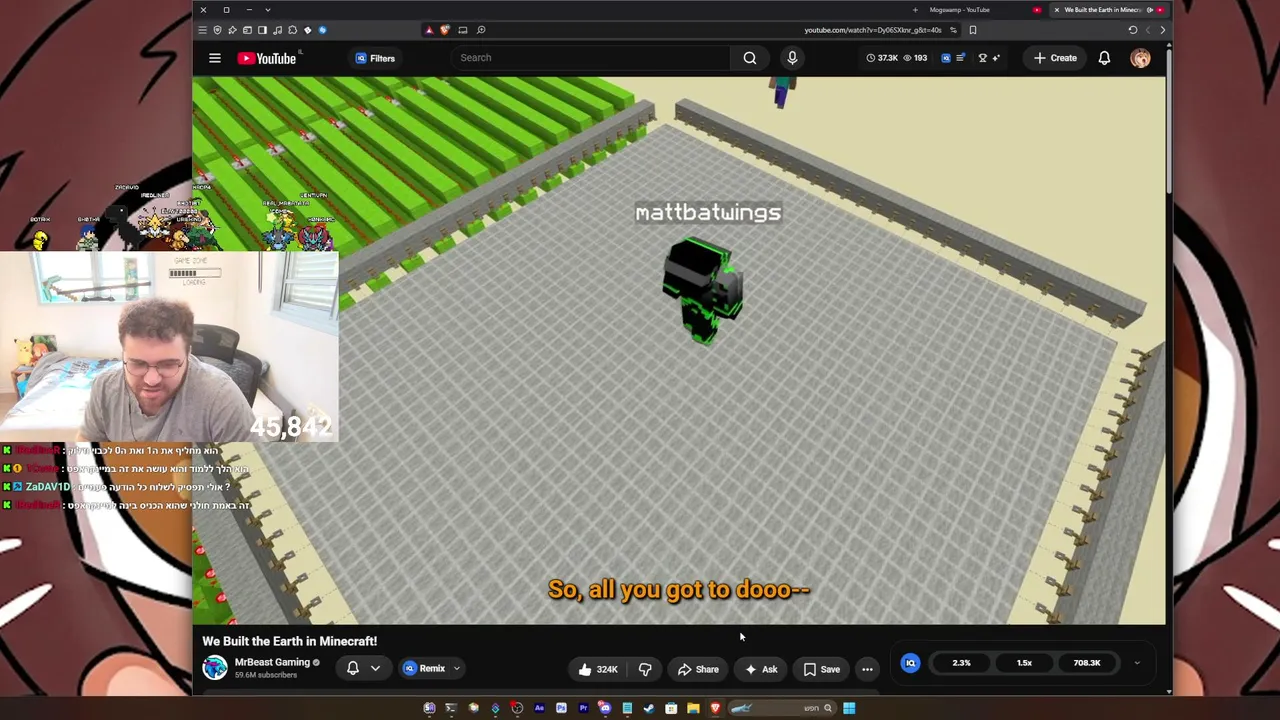Open the YouTube notifications bell
The height and width of the screenshot is (720, 1280).
point(1104,58)
